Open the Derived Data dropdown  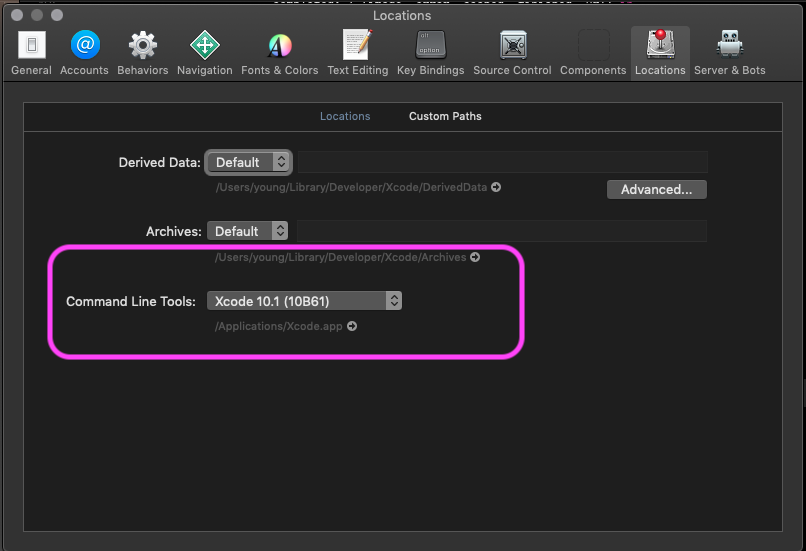(x=248, y=162)
